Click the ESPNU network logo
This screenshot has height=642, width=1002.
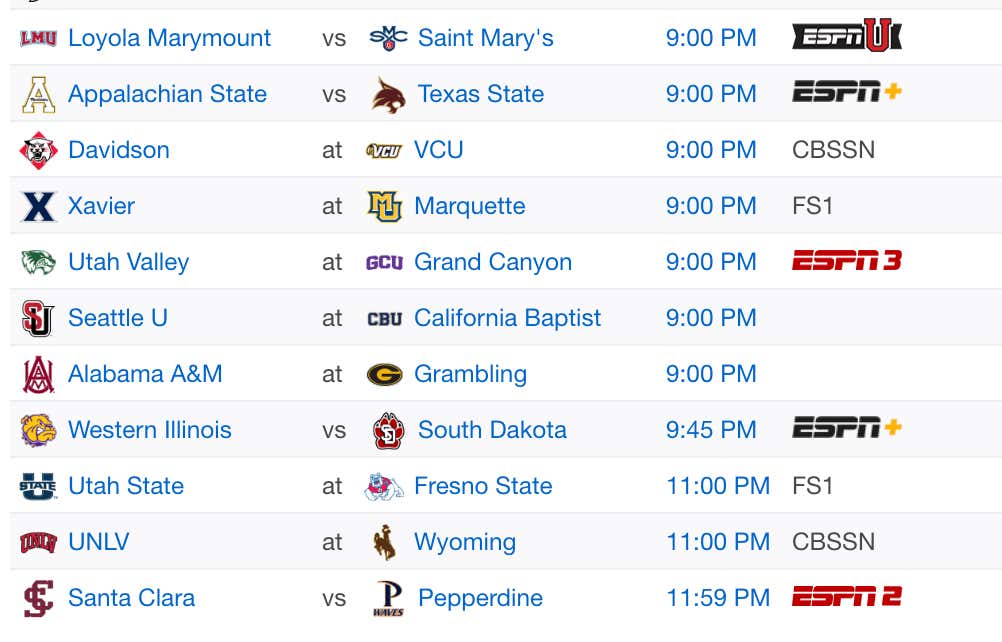click(x=847, y=35)
